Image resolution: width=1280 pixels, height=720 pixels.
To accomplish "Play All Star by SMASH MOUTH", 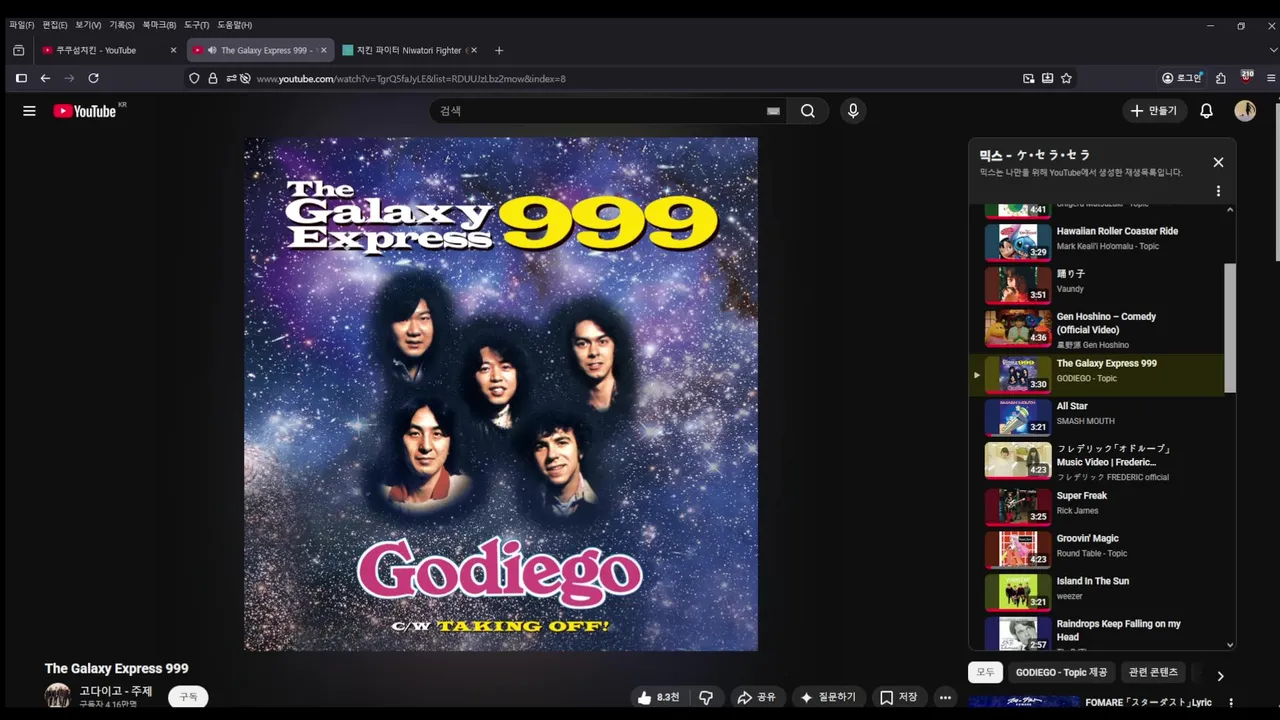I will (1097, 417).
